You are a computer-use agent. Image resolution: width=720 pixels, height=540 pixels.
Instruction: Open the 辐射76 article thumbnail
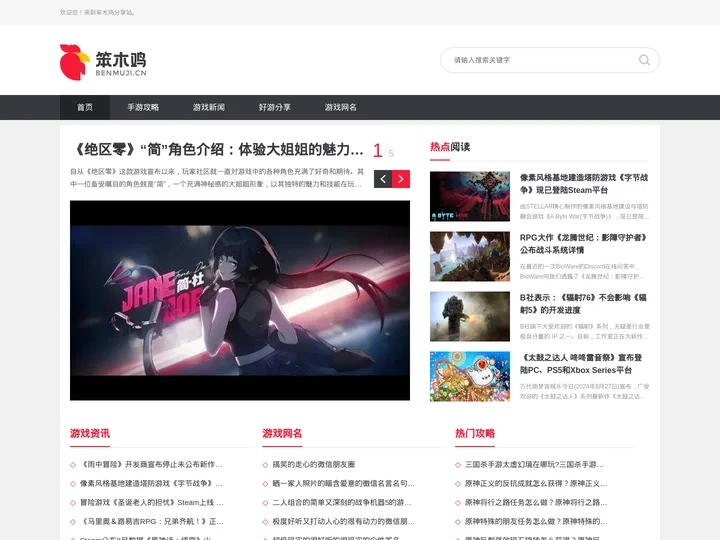coord(470,316)
